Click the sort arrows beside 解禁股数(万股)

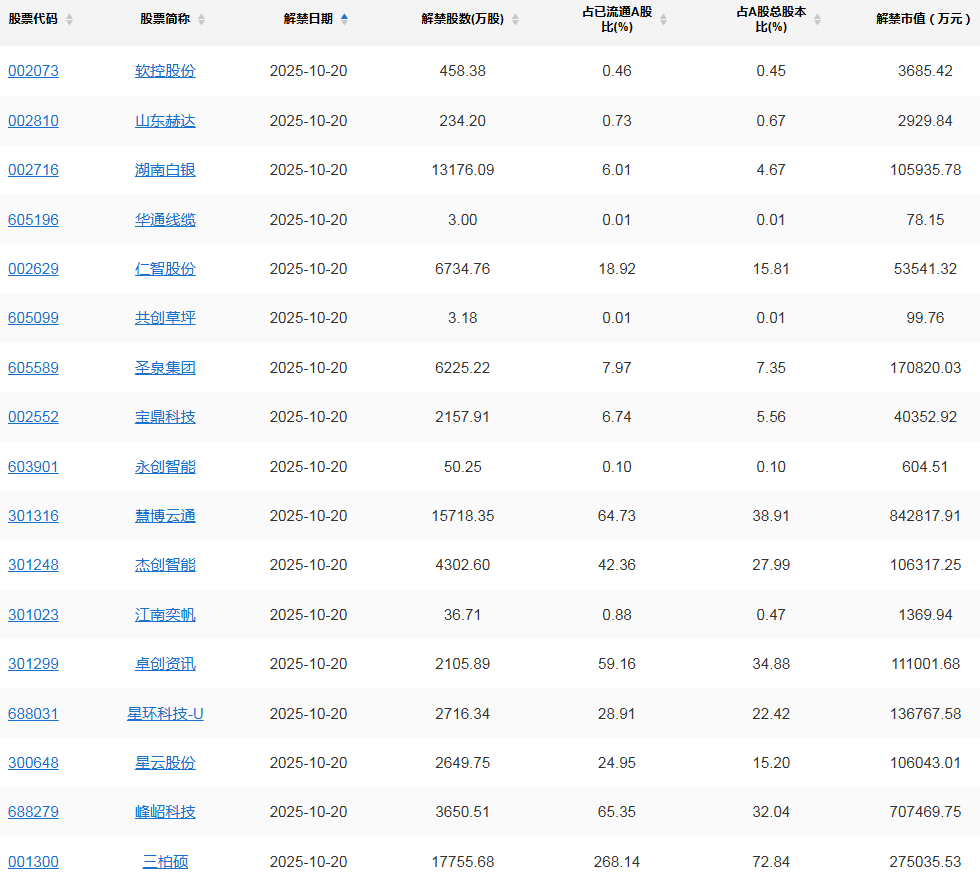pos(515,20)
